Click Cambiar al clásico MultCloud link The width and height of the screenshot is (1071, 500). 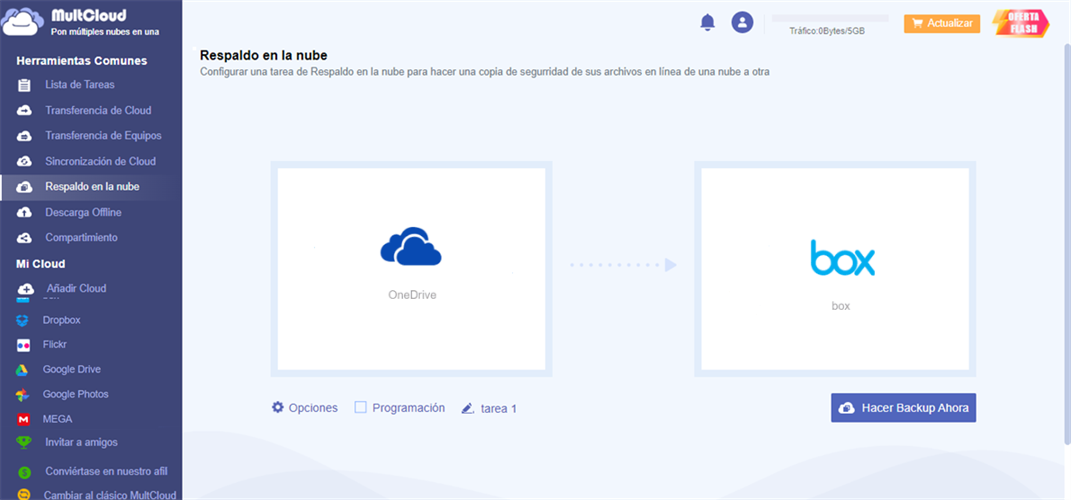pos(110,495)
